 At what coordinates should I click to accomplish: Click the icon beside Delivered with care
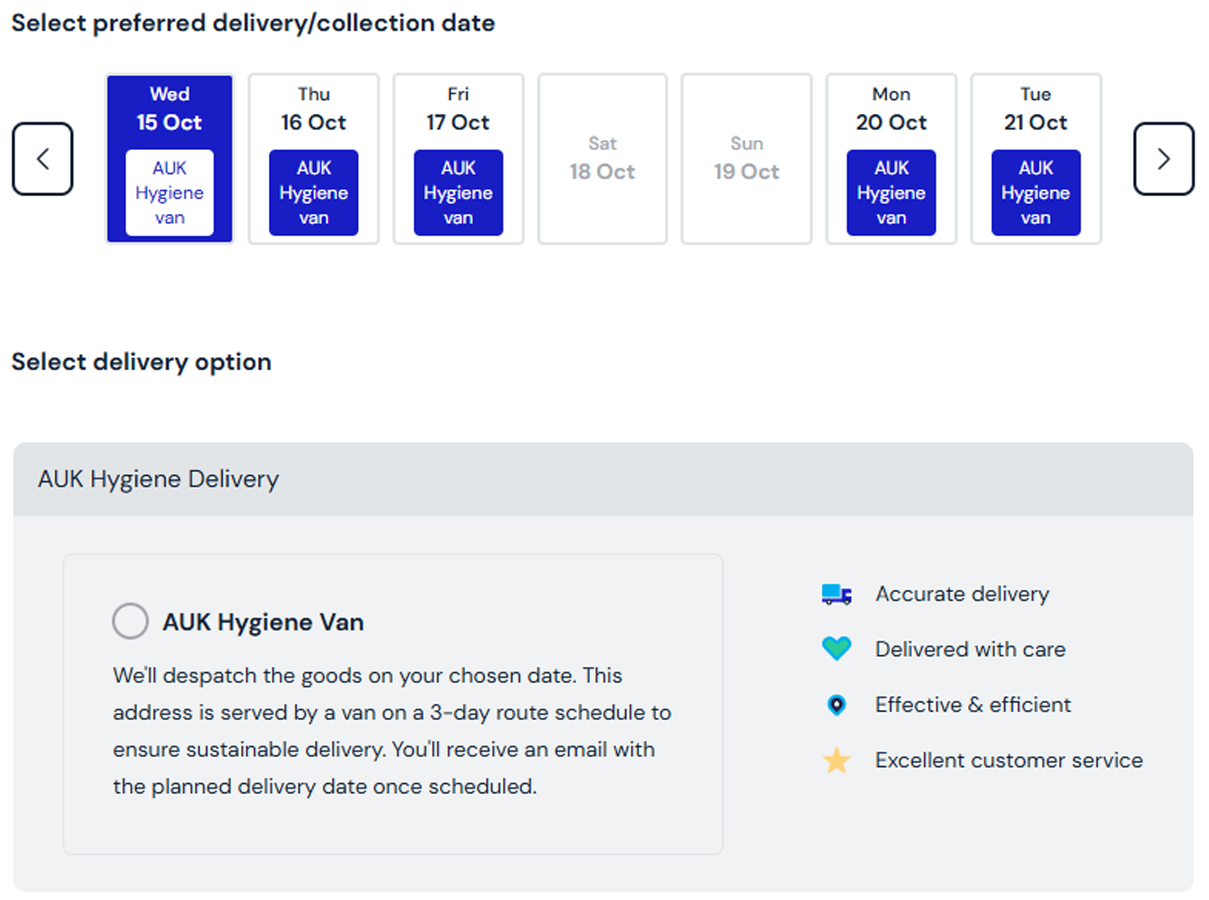835,649
